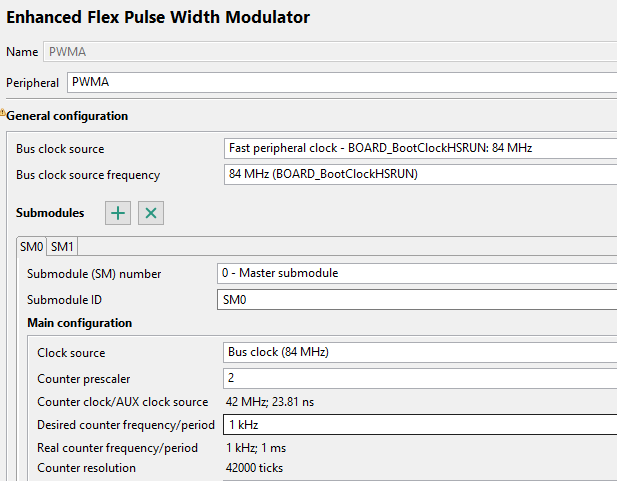Image resolution: width=617 pixels, height=481 pixels.
Task: Open the Bus clock source dropdown
Action: pyautogui.click(x=420, y=148)
